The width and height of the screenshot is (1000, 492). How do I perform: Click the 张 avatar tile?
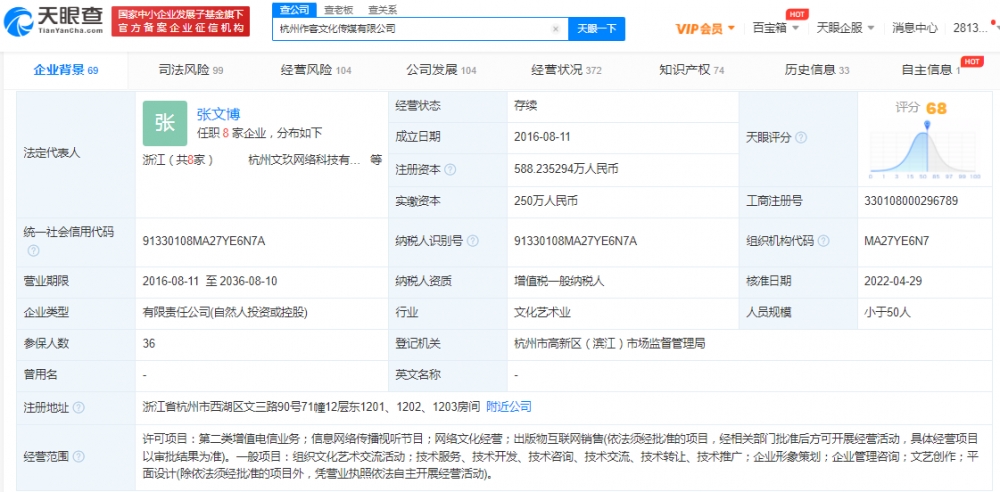point(165,123)
